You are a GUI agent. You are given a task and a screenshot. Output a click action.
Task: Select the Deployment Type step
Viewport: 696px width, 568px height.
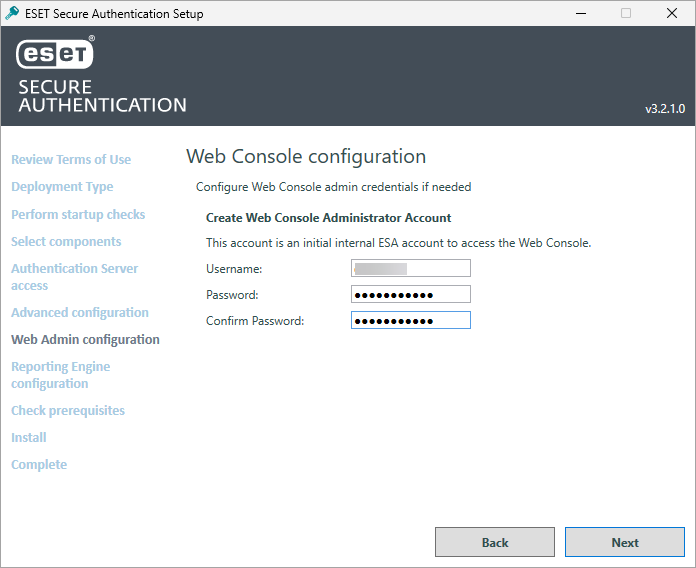pyautogui.click(x=62, y=187)
